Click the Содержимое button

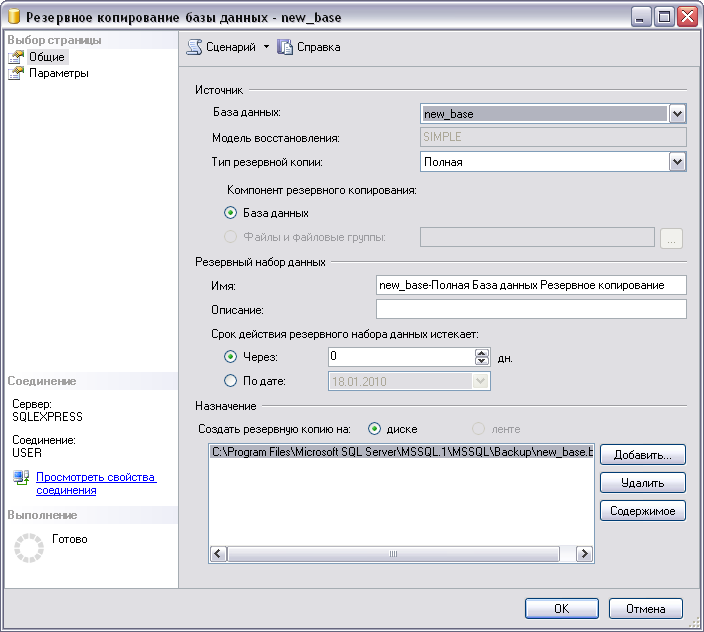click(x=642, y=511)
